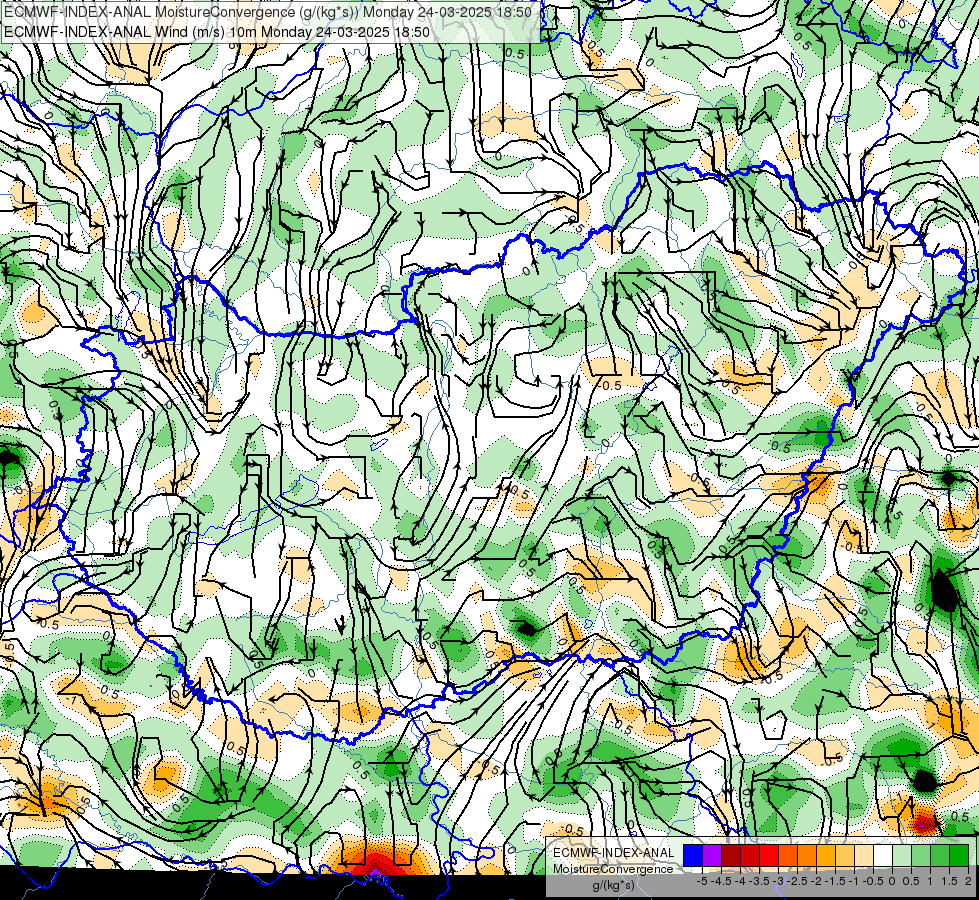979x900 pixels.
Task: Click the blue legend swatch below -5
Action: coord(693,856)
